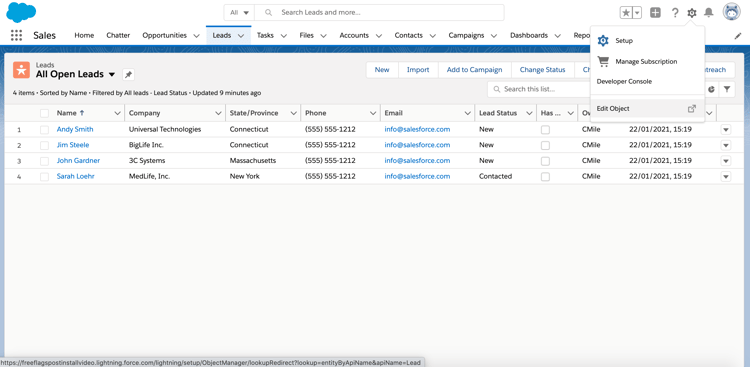Image resolution: width=750 pixels, height=367 pixels.
Task: Open the Dashboards tab
Action: pos(529,35)
